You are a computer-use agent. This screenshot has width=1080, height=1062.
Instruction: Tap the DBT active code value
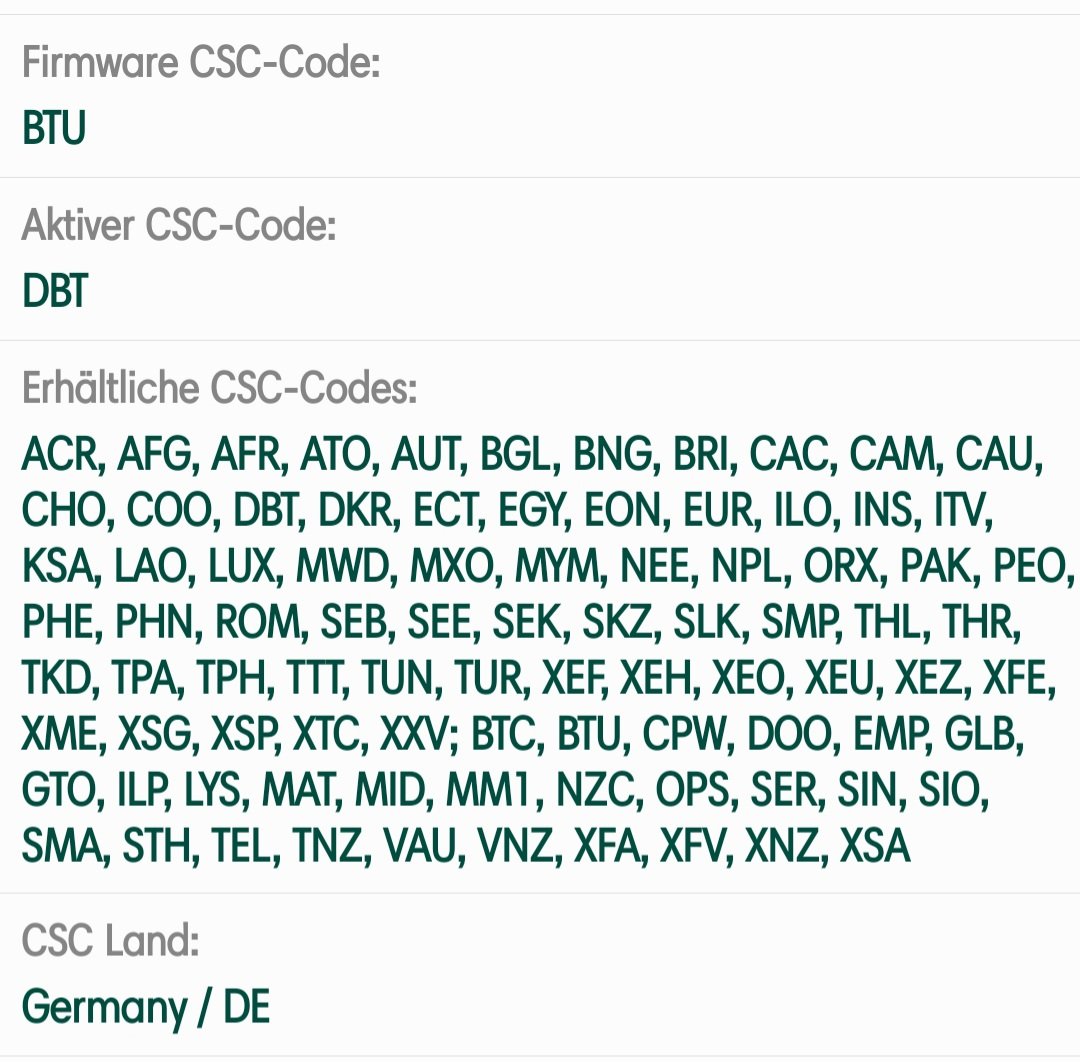55,291
